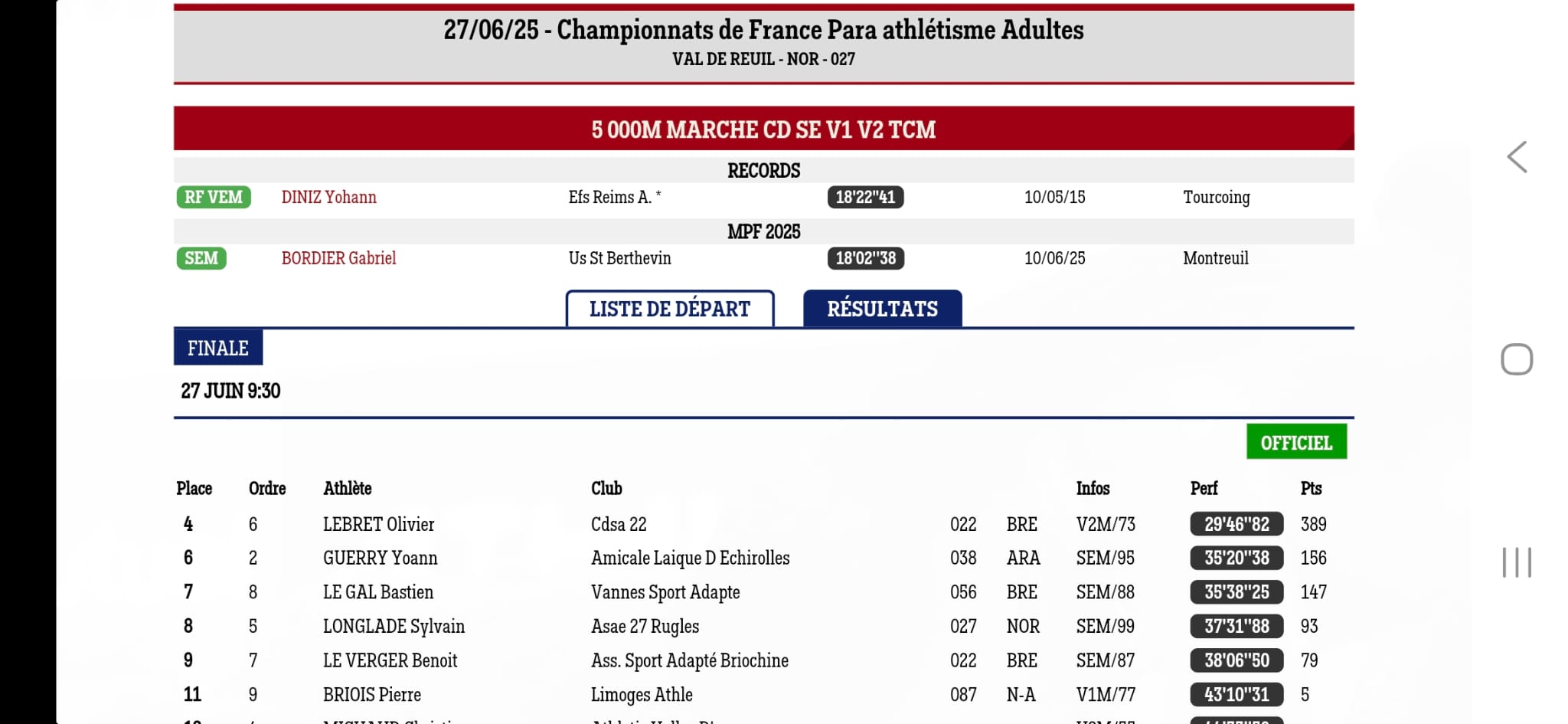Open recent apps with the three-bar icon
The width and height of the screenshot is (1568, 724).
tap(1517, 562)
